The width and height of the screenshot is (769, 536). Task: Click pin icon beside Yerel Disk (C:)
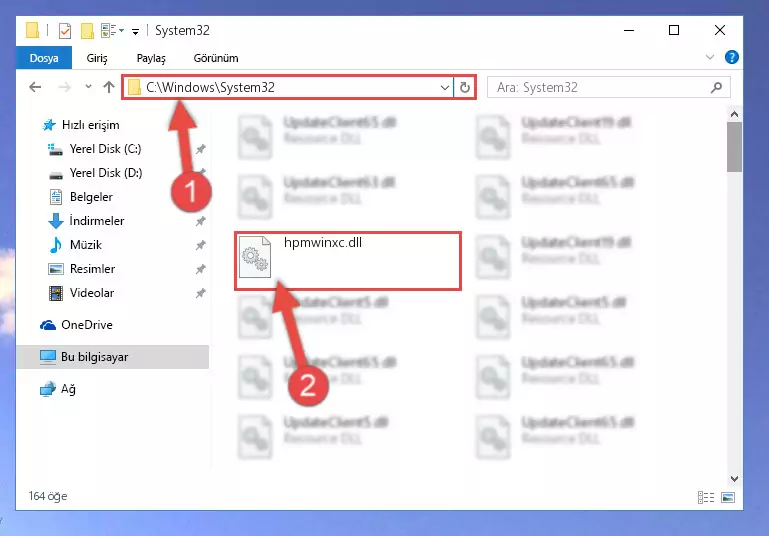(x=201, y=149)
